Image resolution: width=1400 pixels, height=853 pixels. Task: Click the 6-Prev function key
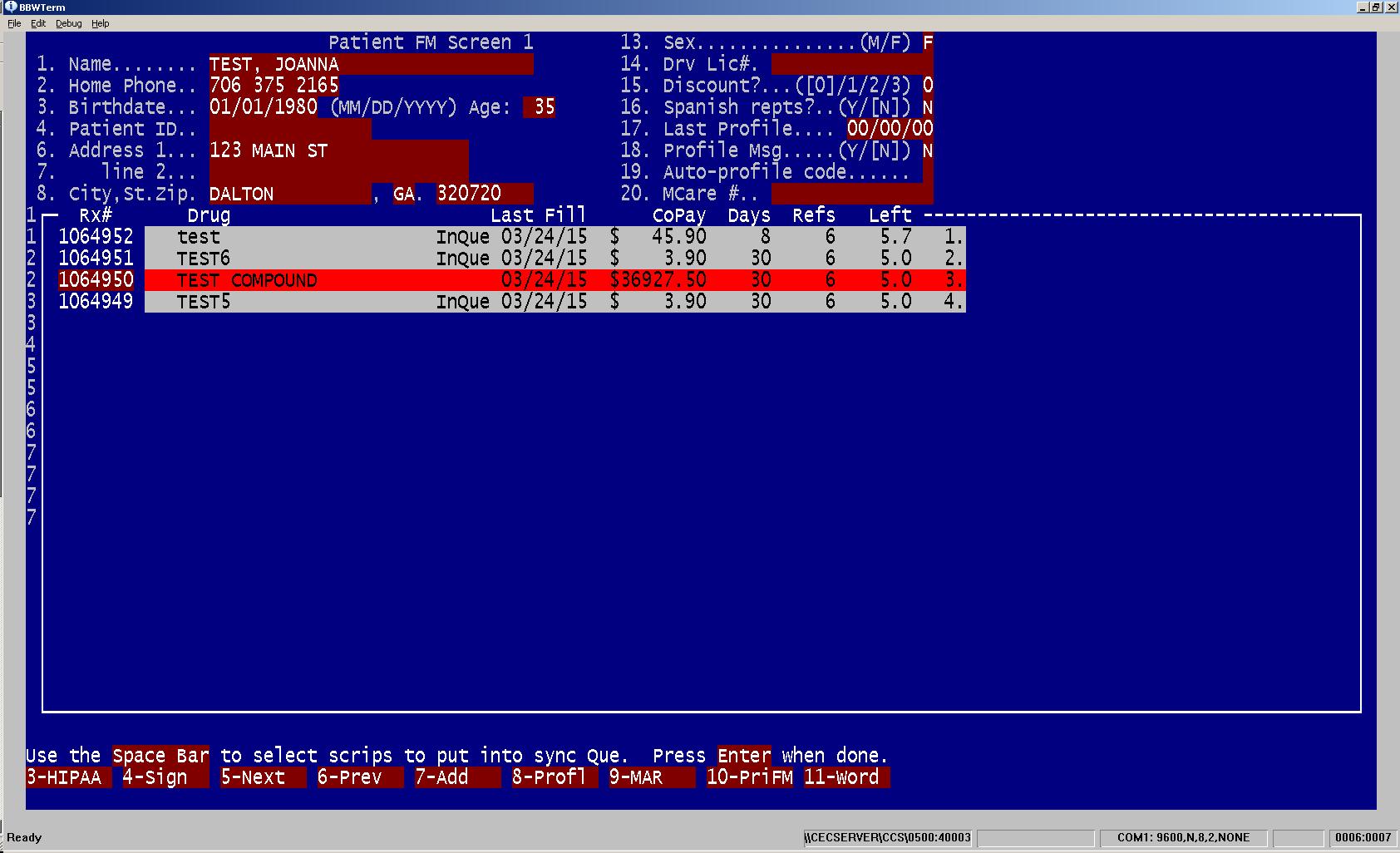(361, 777)
